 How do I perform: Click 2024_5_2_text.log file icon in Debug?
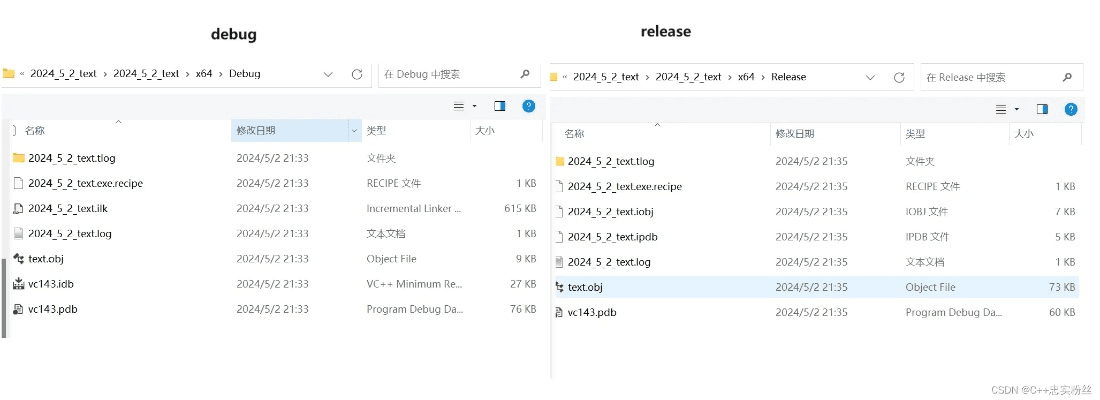pyautogui.click(x=19, y=234)
